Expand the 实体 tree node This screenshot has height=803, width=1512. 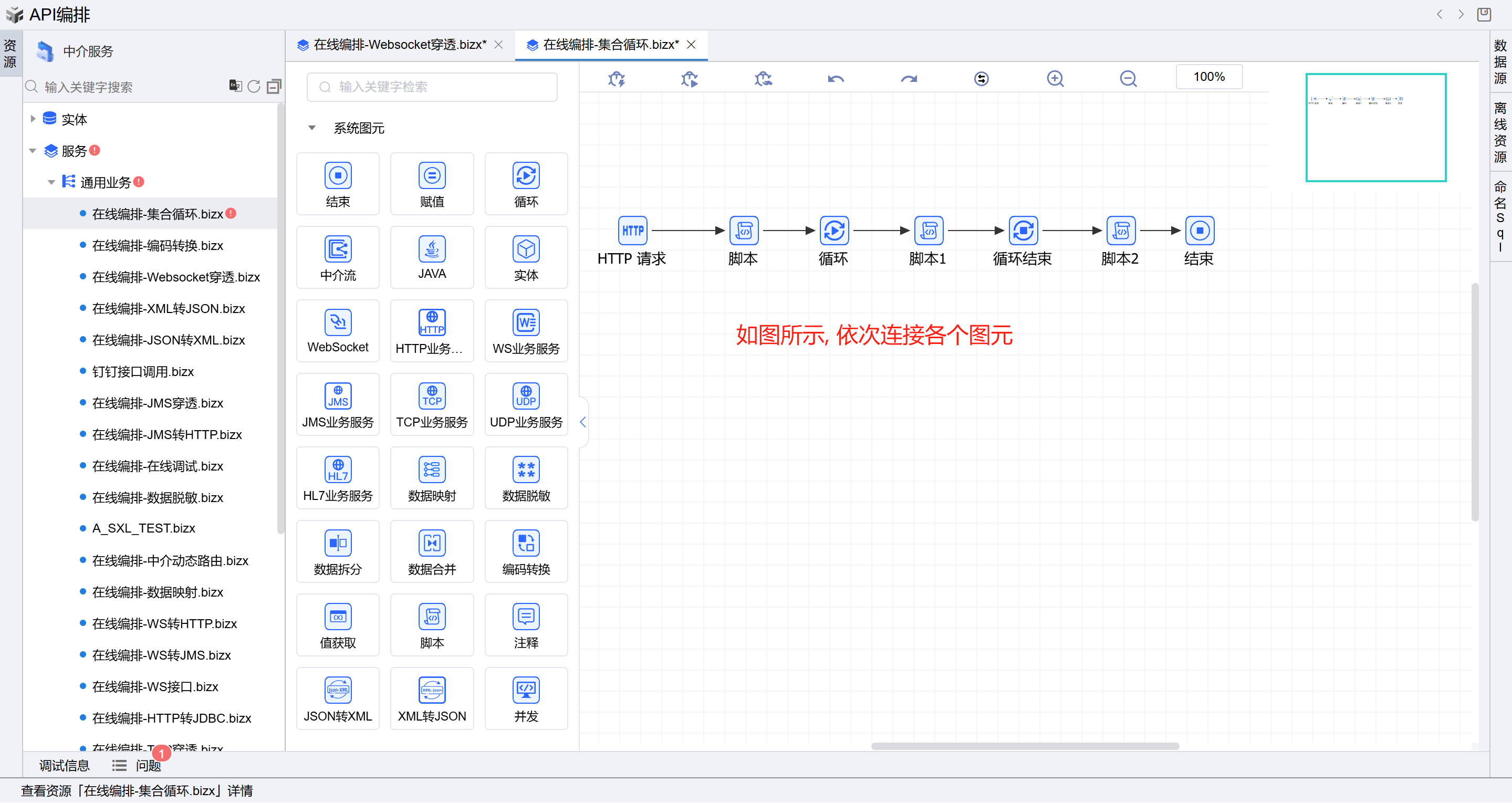pyautogui.click(x=34, y=119)
